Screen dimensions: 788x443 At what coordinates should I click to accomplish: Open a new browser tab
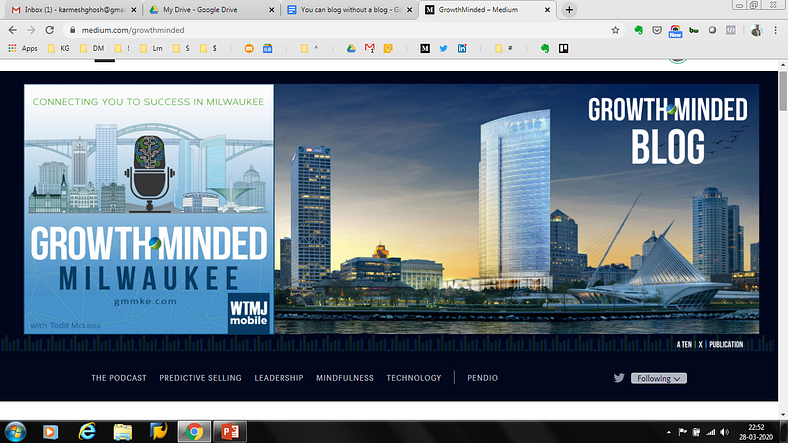click(569, 10)
